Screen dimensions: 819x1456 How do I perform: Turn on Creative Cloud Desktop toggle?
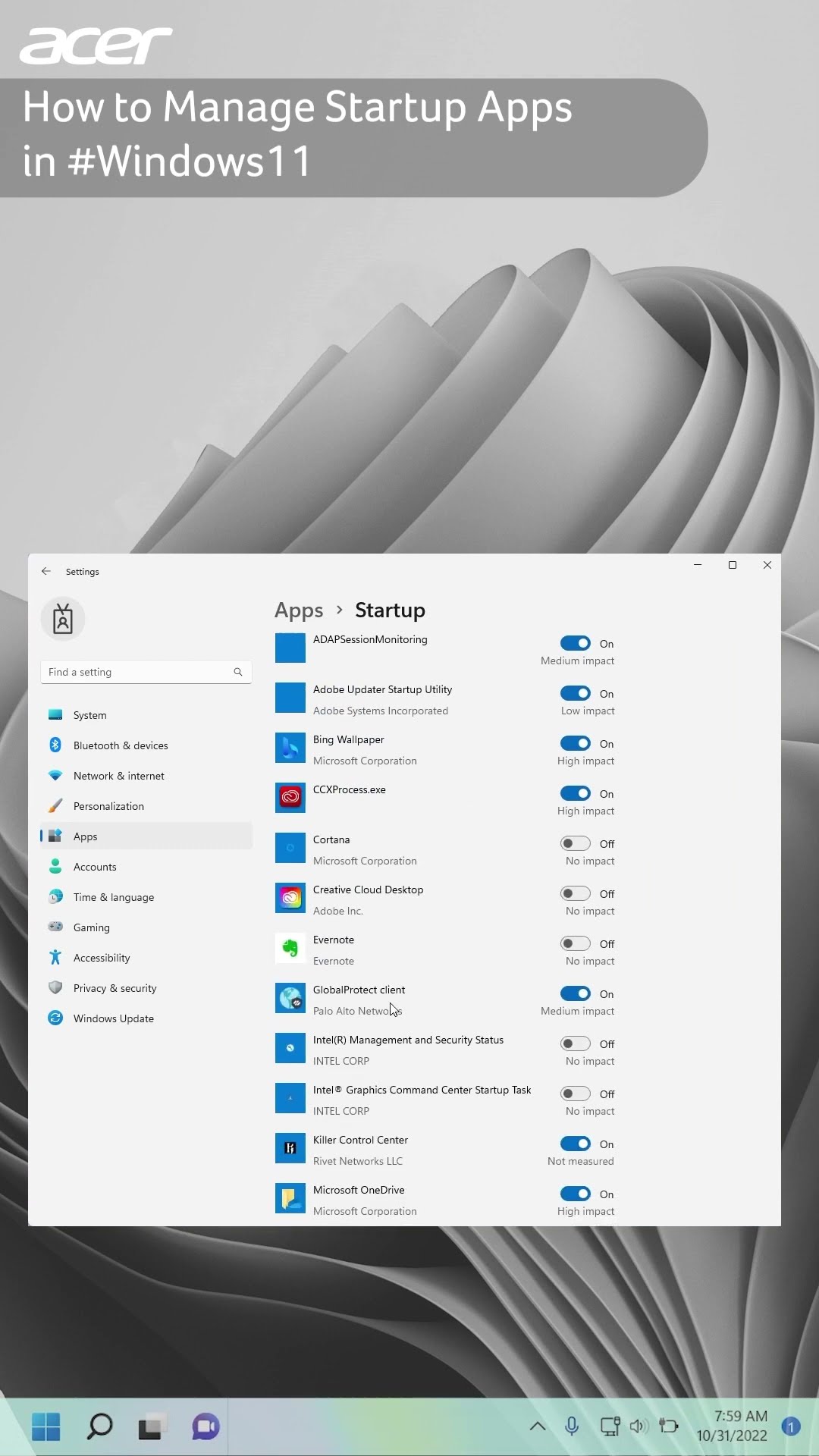576,893
